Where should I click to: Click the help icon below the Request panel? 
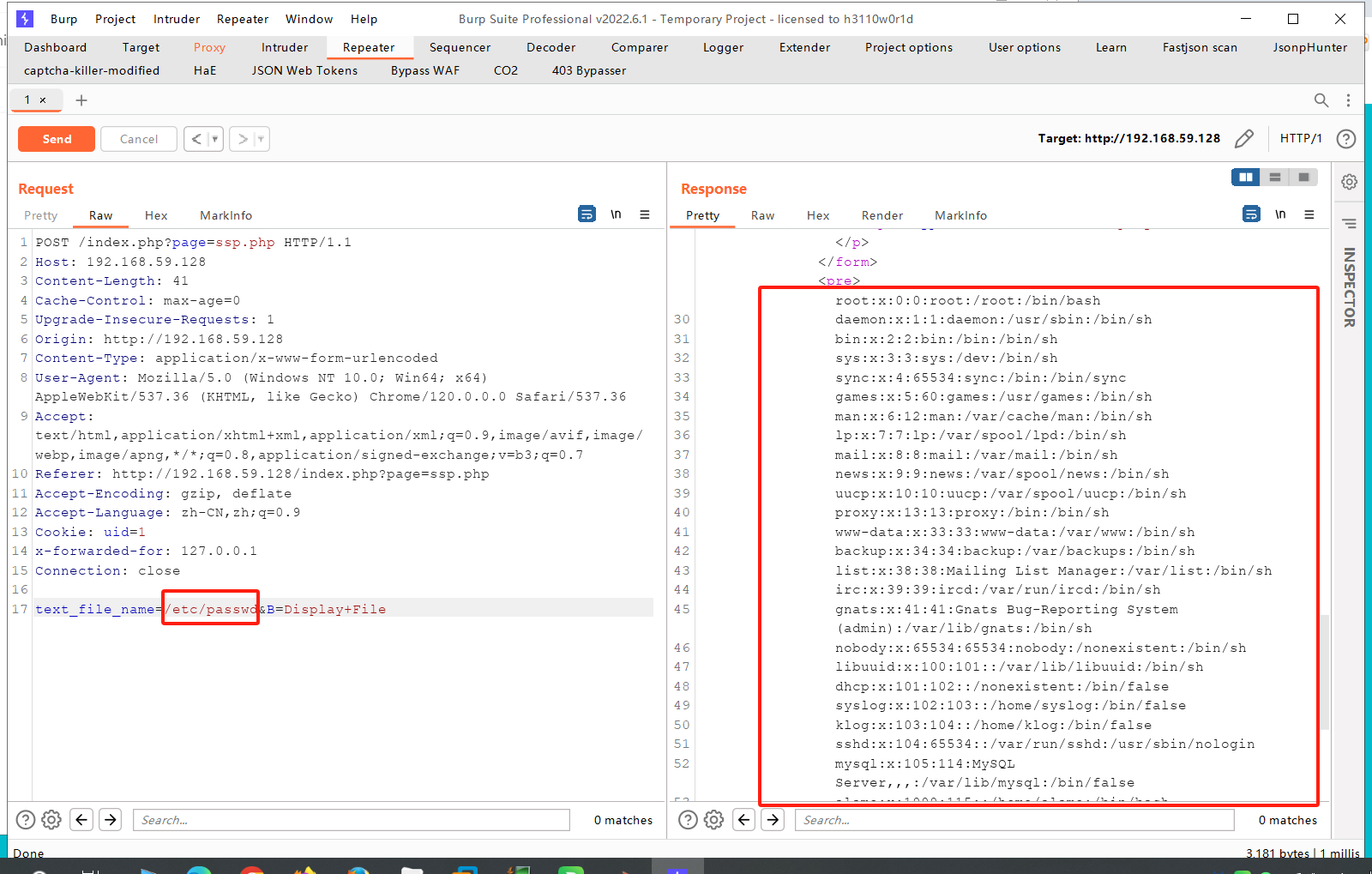[25, 819]
